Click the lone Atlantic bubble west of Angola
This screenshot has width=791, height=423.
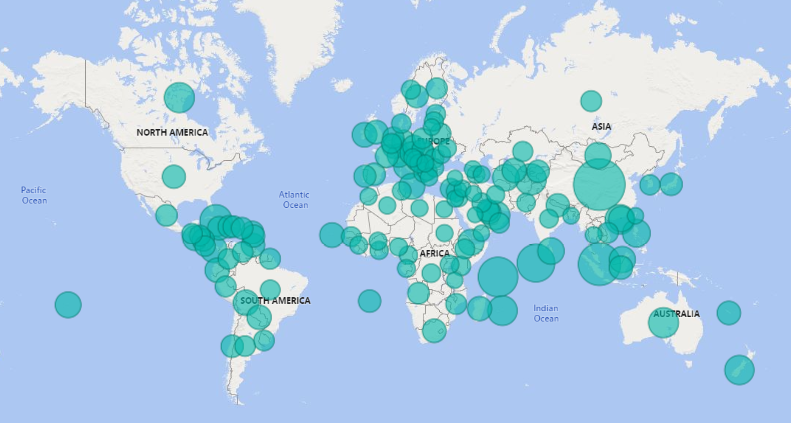(370, 301)
